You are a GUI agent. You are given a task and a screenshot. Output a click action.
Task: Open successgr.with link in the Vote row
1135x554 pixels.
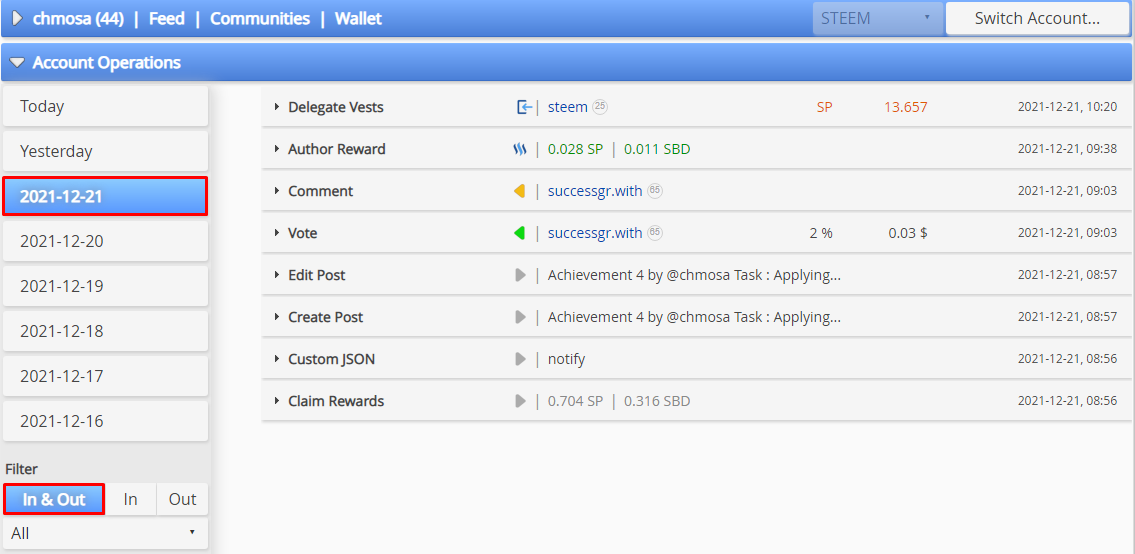point(595,233)
